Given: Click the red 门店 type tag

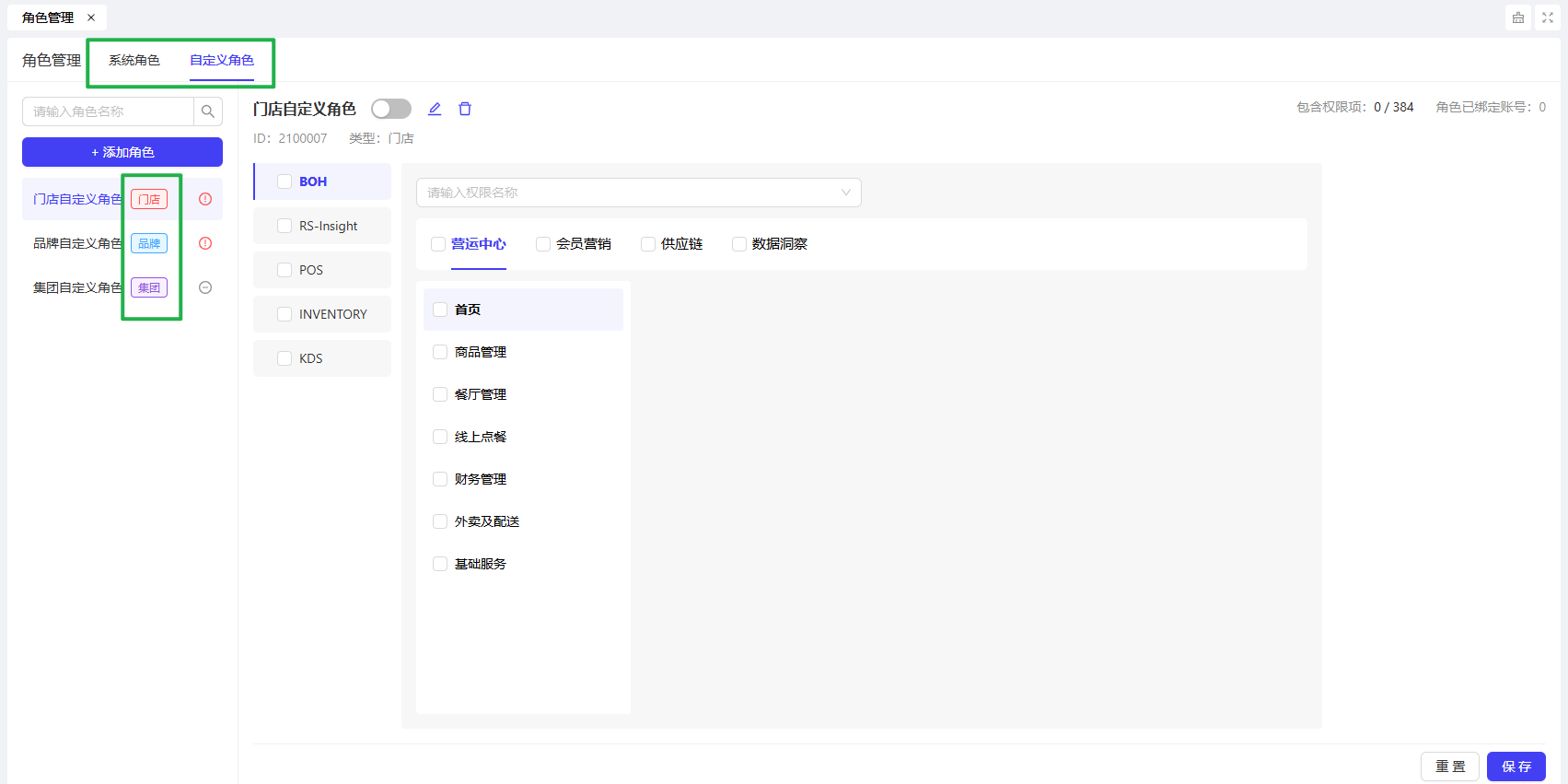Looking at the screenshot, I should [x=149, y=199].
